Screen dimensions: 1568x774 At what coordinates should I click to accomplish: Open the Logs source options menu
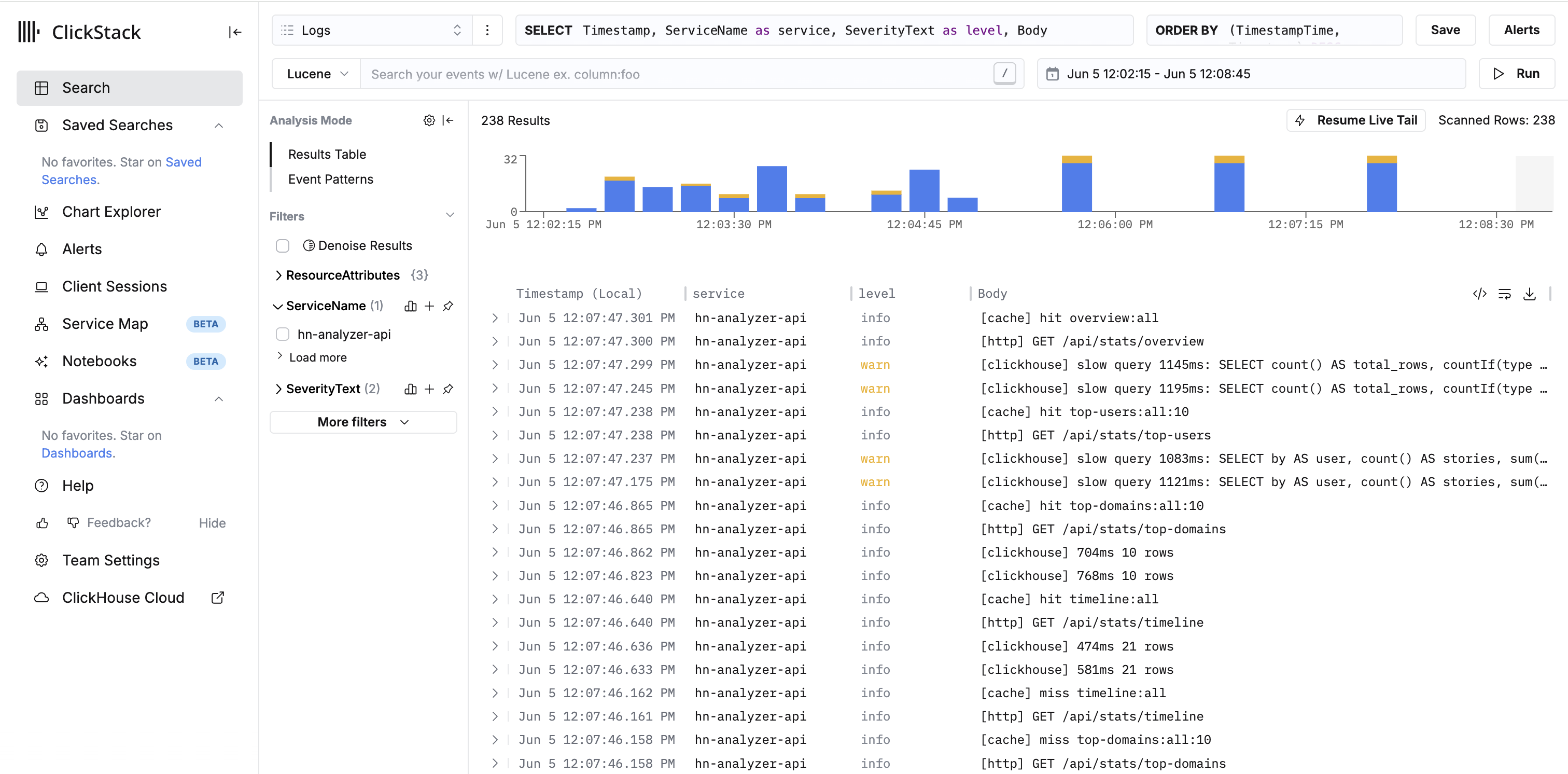[487, 31]
